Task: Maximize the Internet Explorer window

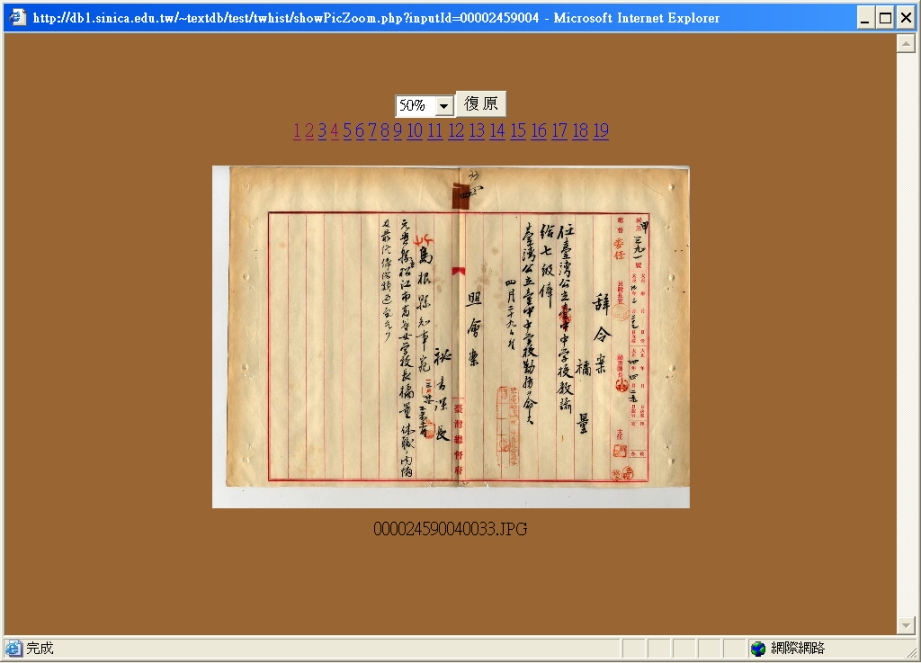Action: [x=885, y=17]
